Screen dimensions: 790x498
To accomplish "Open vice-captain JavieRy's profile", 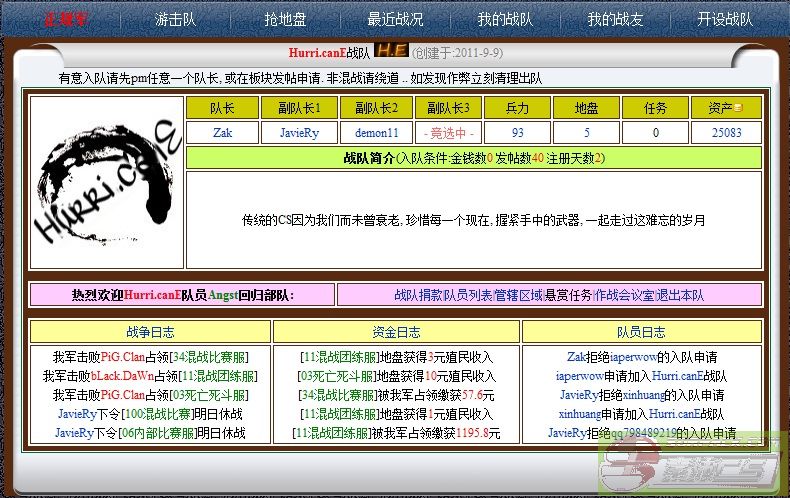I will click(x=299, y=133).
